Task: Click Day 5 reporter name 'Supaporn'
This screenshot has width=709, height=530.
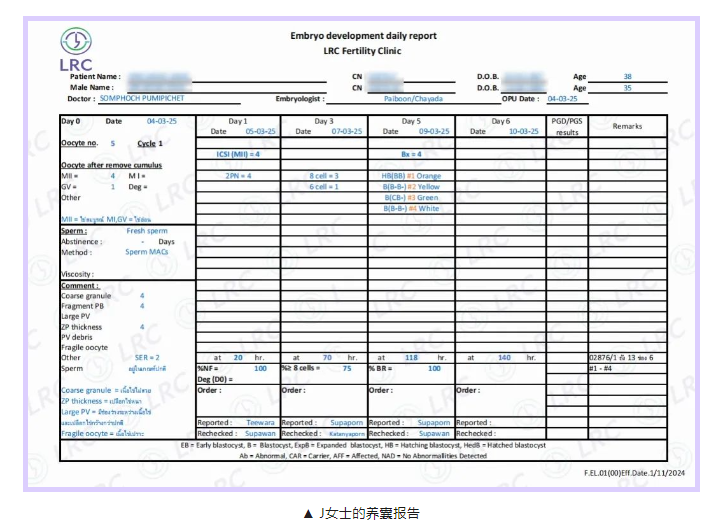Action: pos(434,422)
